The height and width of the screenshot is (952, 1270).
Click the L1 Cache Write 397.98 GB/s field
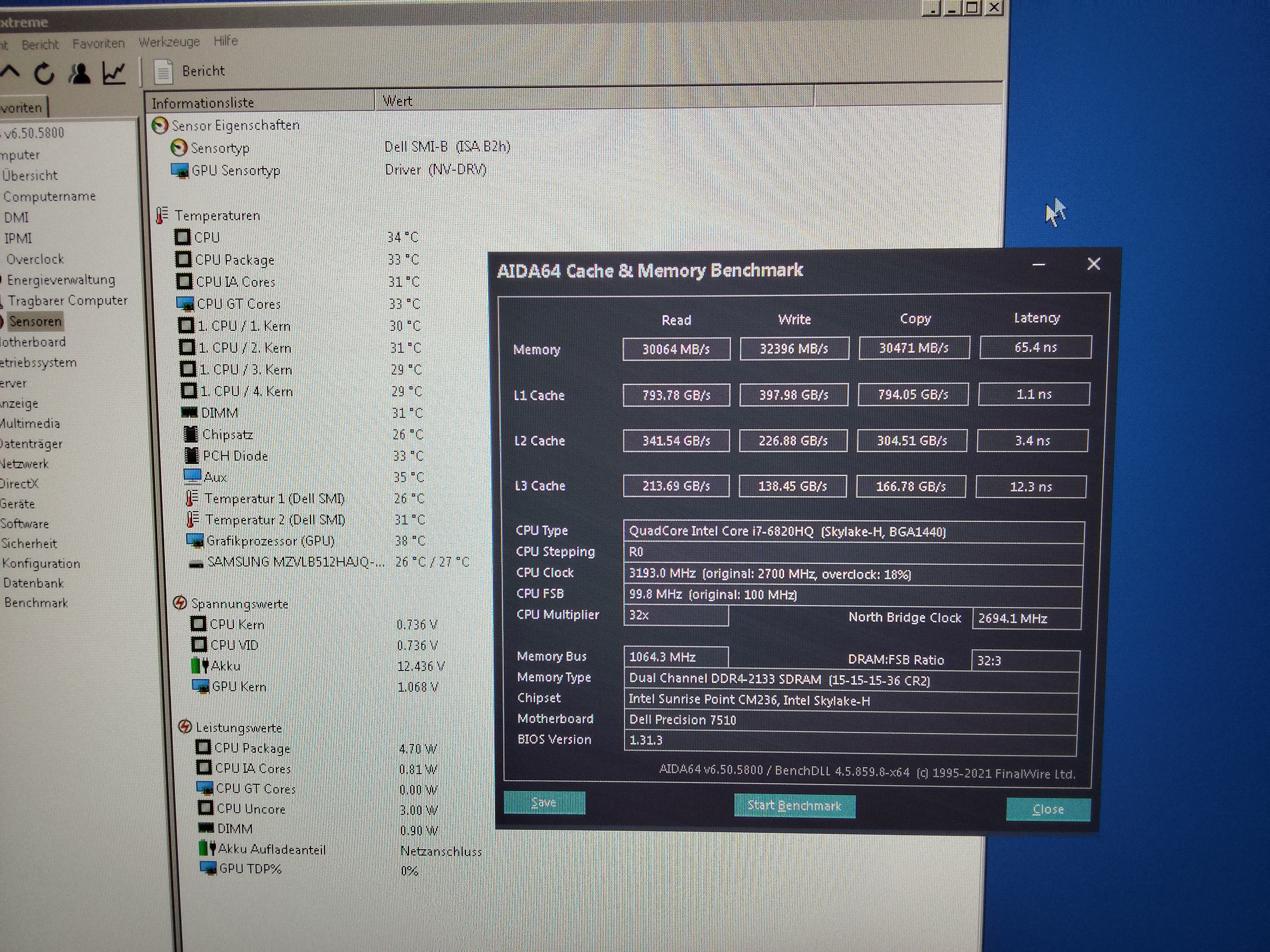click(794, 395)
